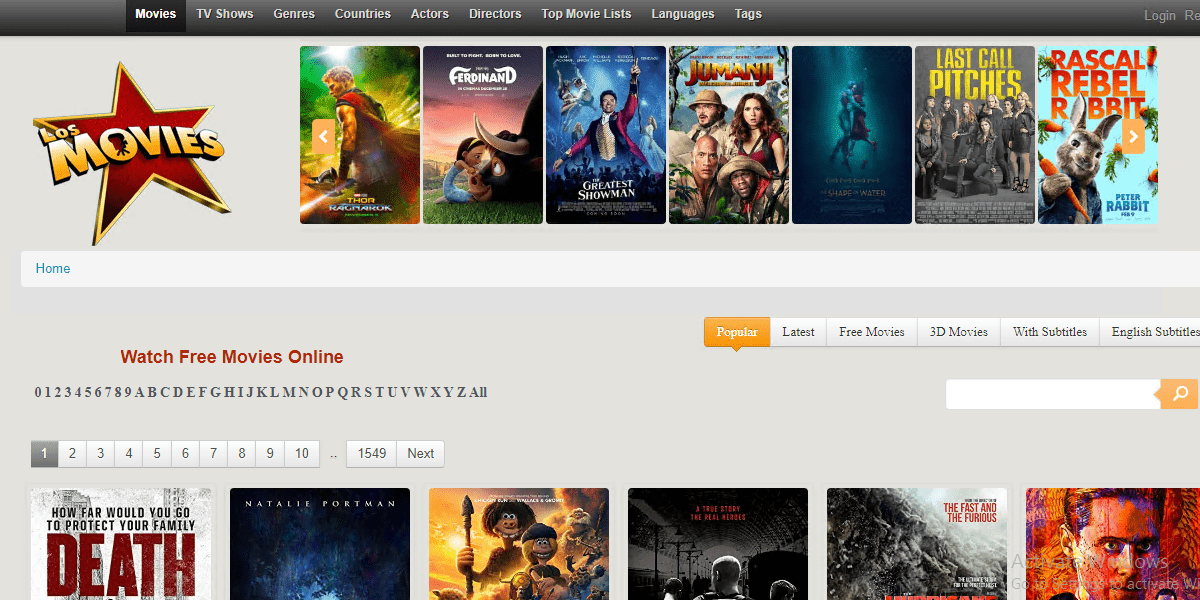The width and height of the screenshot is (1200, 600).
Task: Go to page 10
Action: click(302, 454)
